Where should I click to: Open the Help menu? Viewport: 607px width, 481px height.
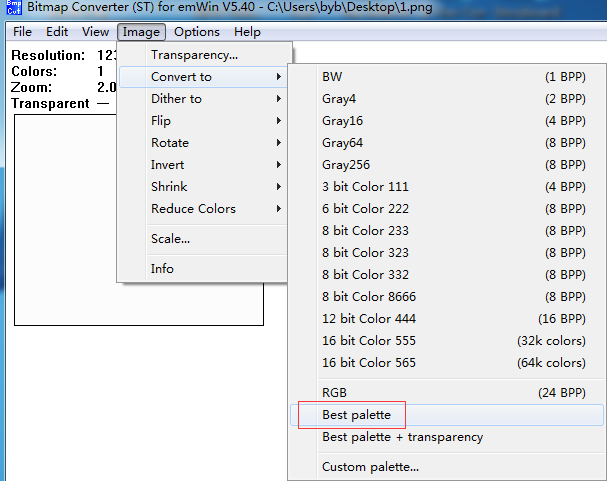[x=247, y=32]
